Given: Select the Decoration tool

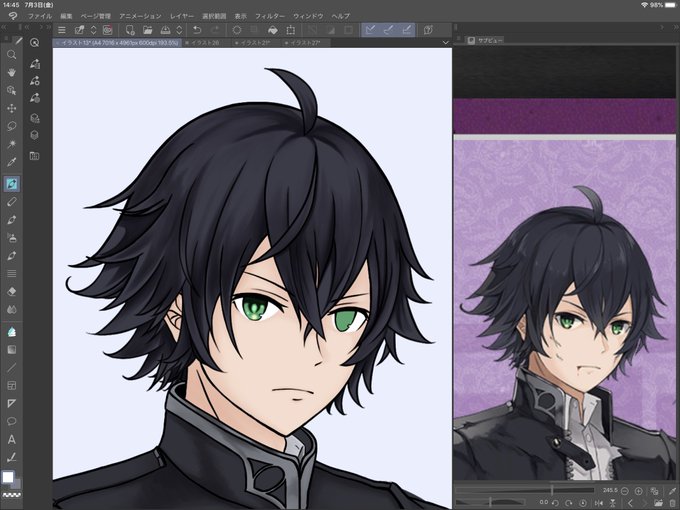Looking at the screenshot, I should click(12, 256).
